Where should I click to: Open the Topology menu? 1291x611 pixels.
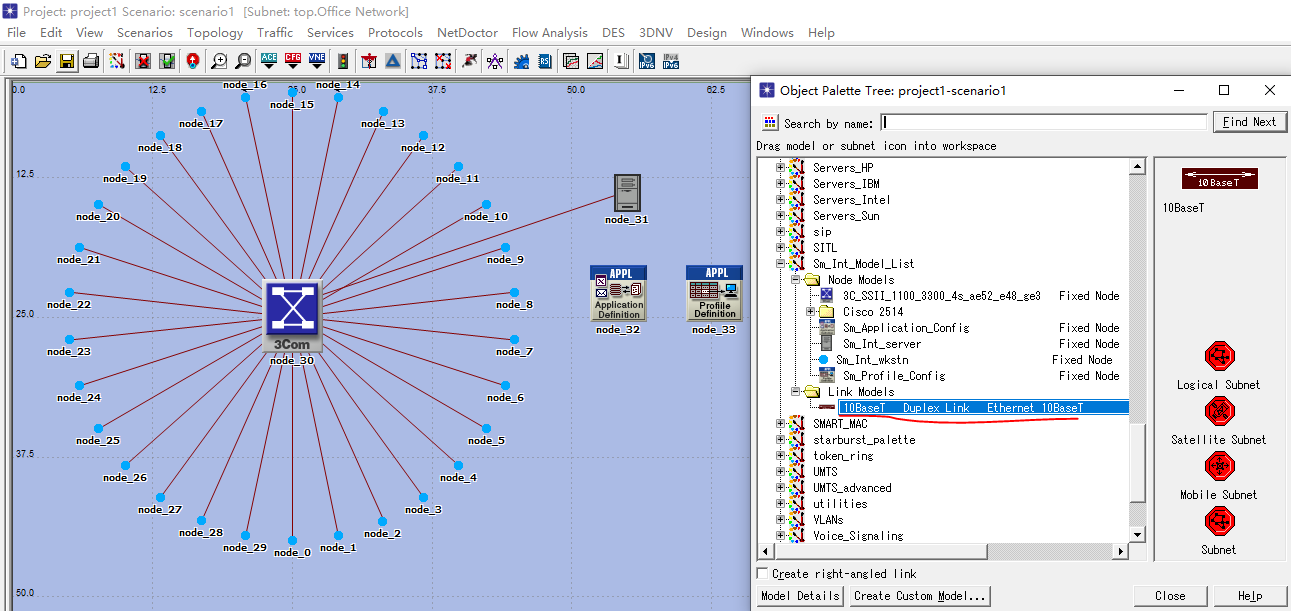215,33
